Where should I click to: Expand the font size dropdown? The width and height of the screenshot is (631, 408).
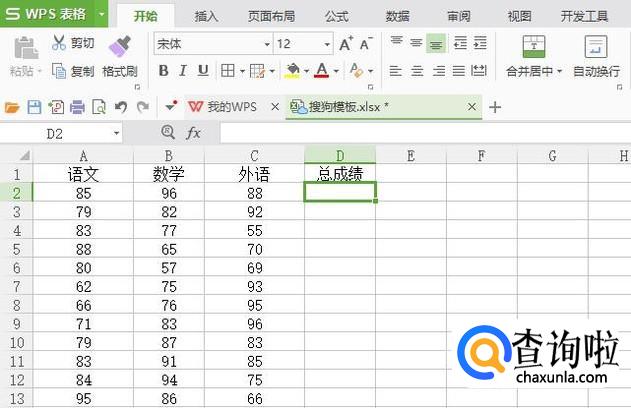327,44
